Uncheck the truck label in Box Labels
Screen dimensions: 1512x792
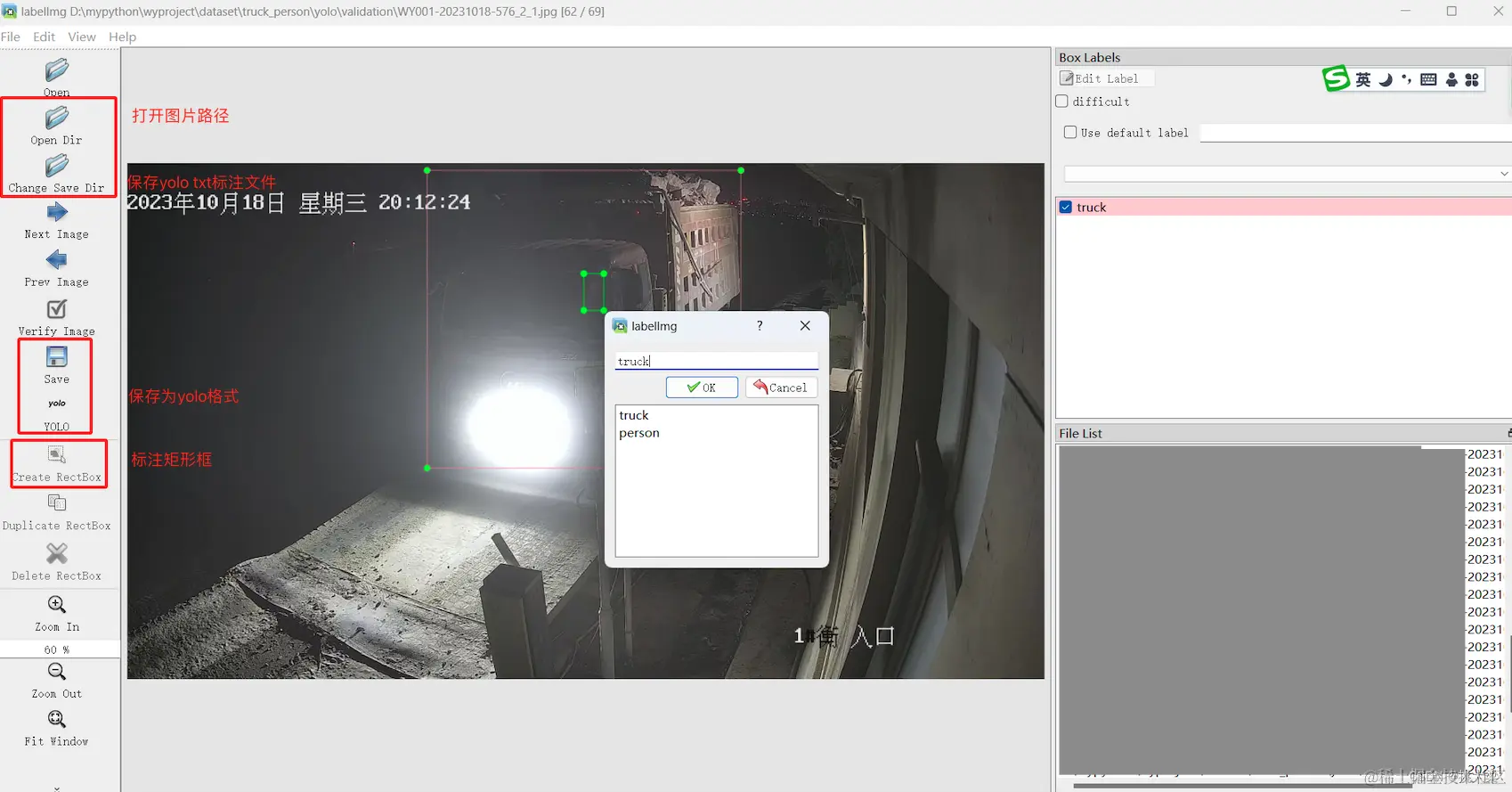(1066, 207)
